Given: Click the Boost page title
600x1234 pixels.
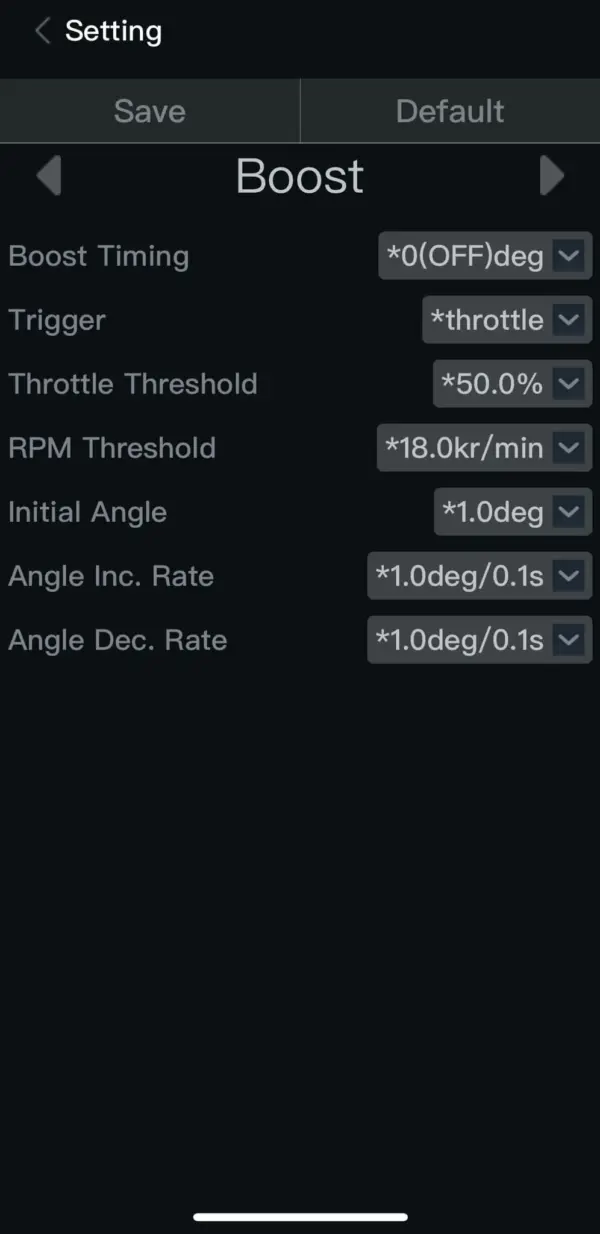Looking at the screenshot, I should click(299, 175).
